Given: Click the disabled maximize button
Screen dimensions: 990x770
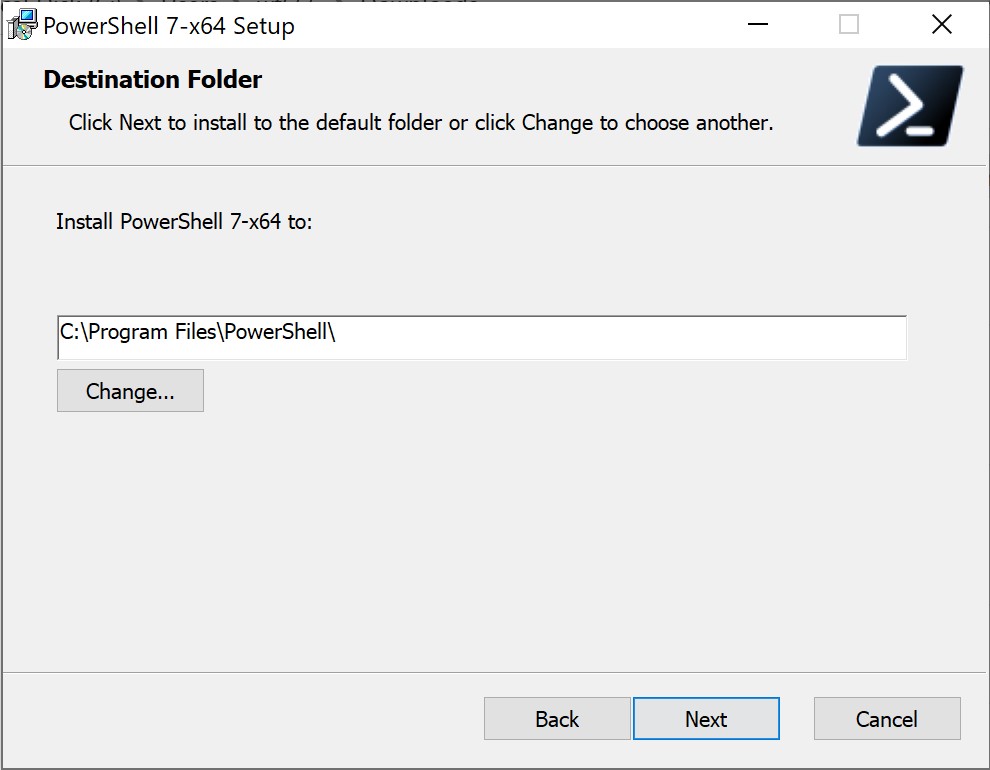Looking at the screenshot, I should (848, 25).
